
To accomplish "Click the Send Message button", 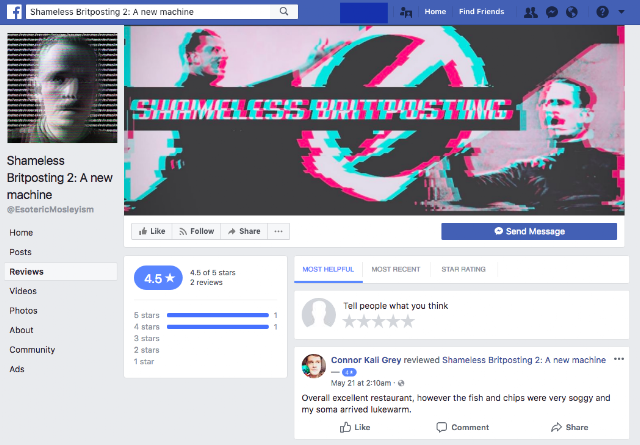I will 529,231.
